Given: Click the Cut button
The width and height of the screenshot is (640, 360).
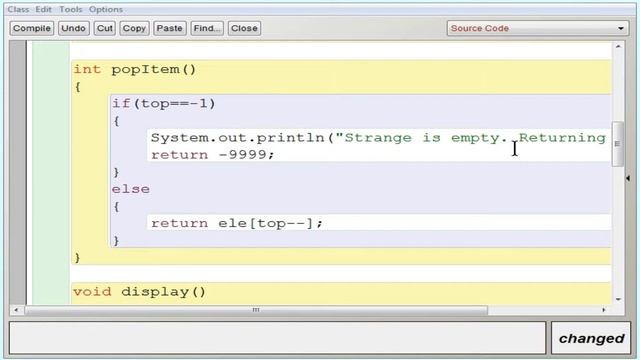Looking at the screenshot, I should coord(104,28).
